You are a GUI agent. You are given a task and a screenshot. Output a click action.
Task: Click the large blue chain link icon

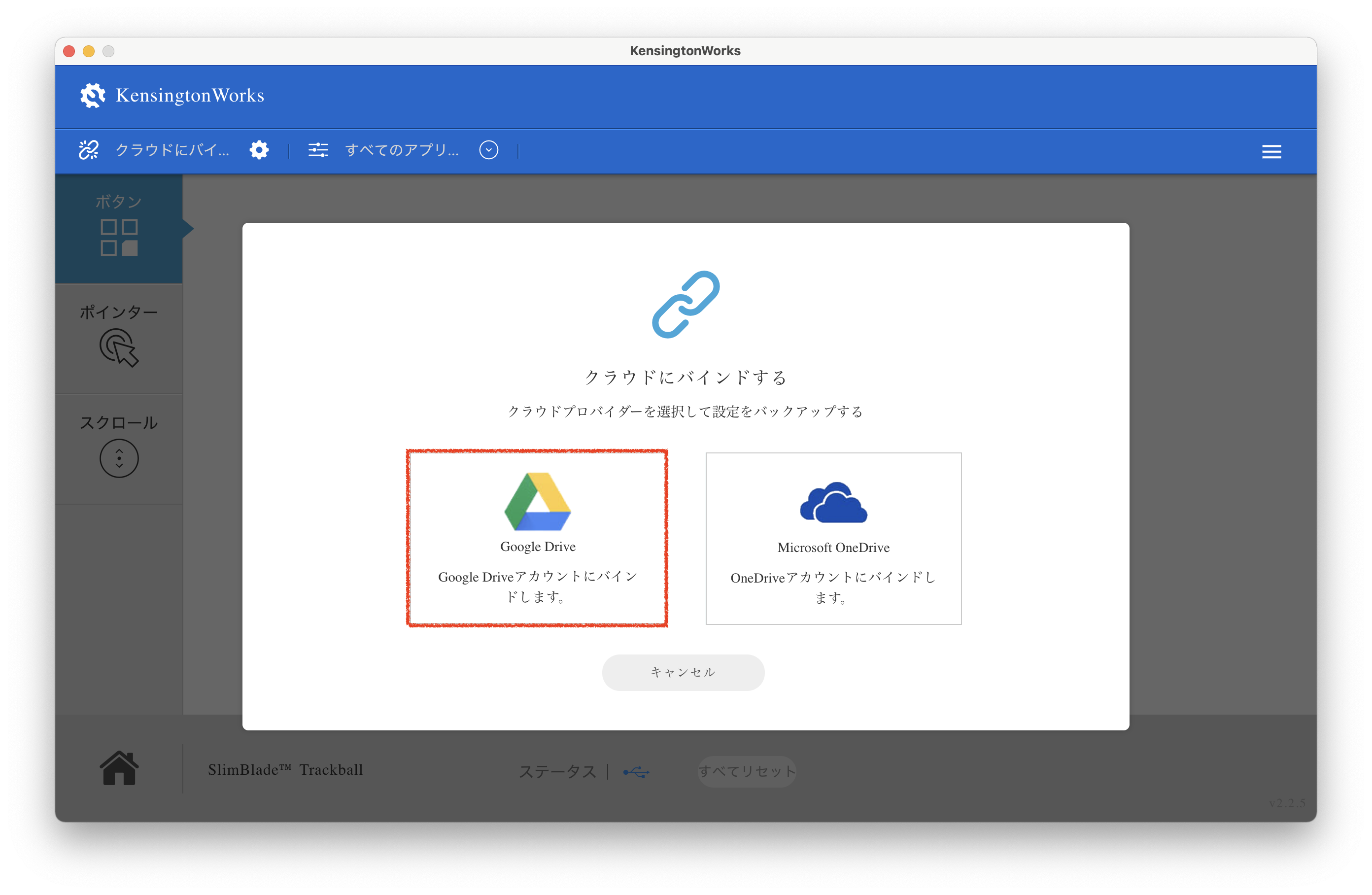[x=686, y=304]
